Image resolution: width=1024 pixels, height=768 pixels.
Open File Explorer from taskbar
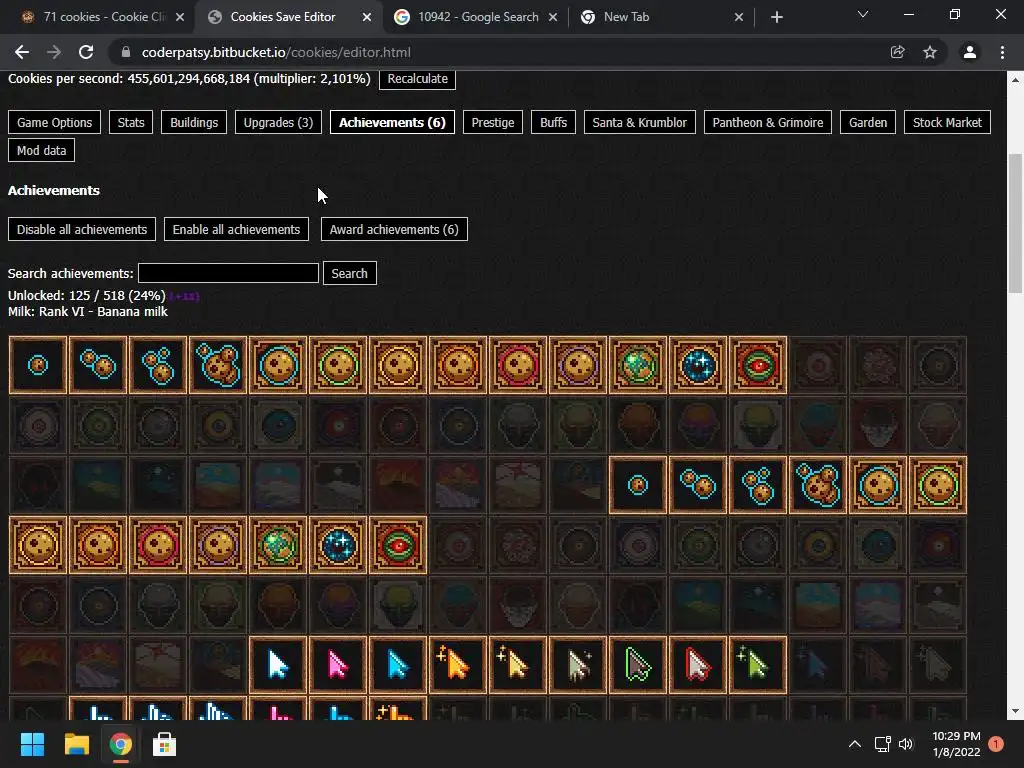click(76, 744)
